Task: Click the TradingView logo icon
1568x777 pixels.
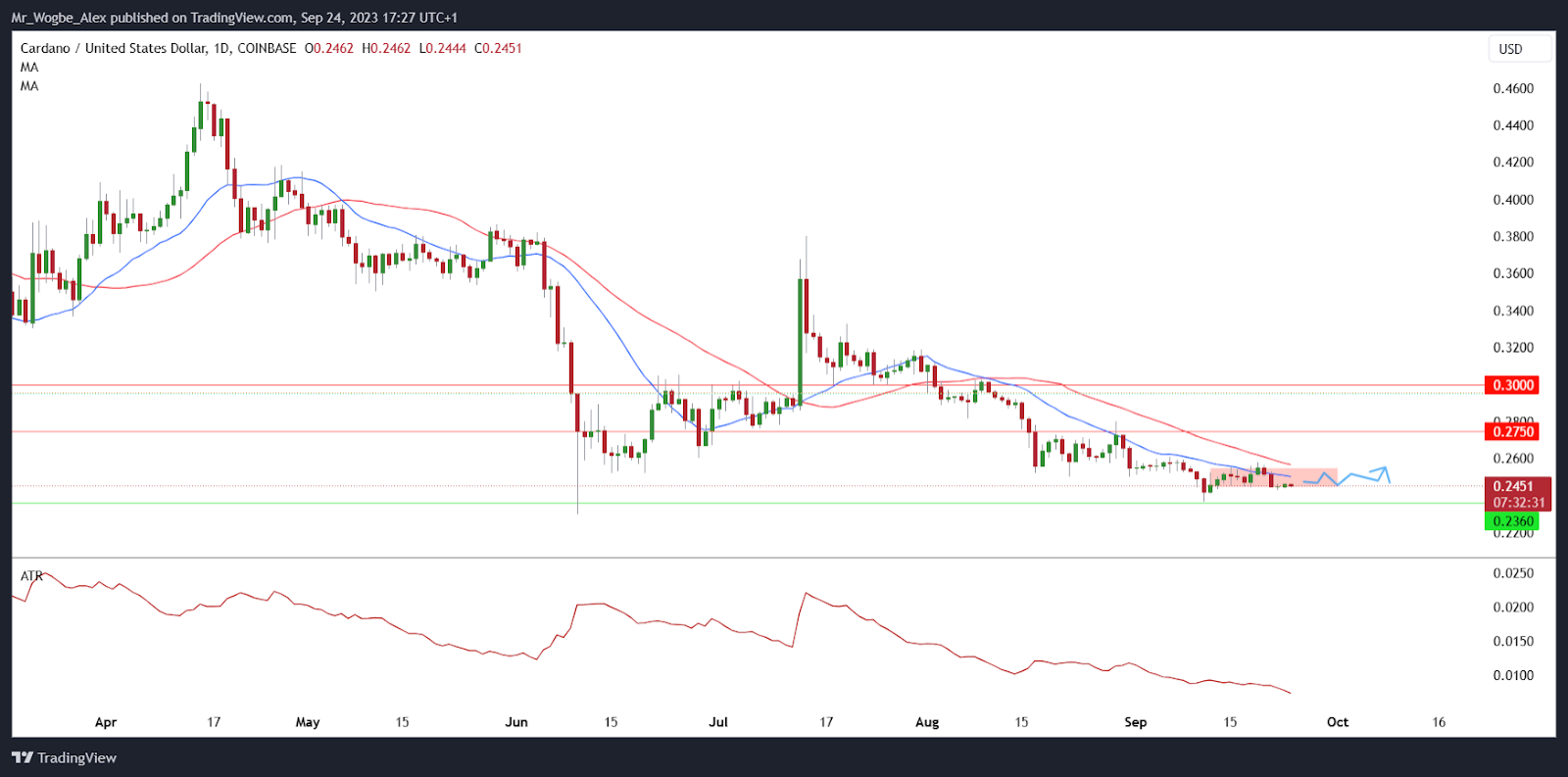Action: click(x=22, y=757)
